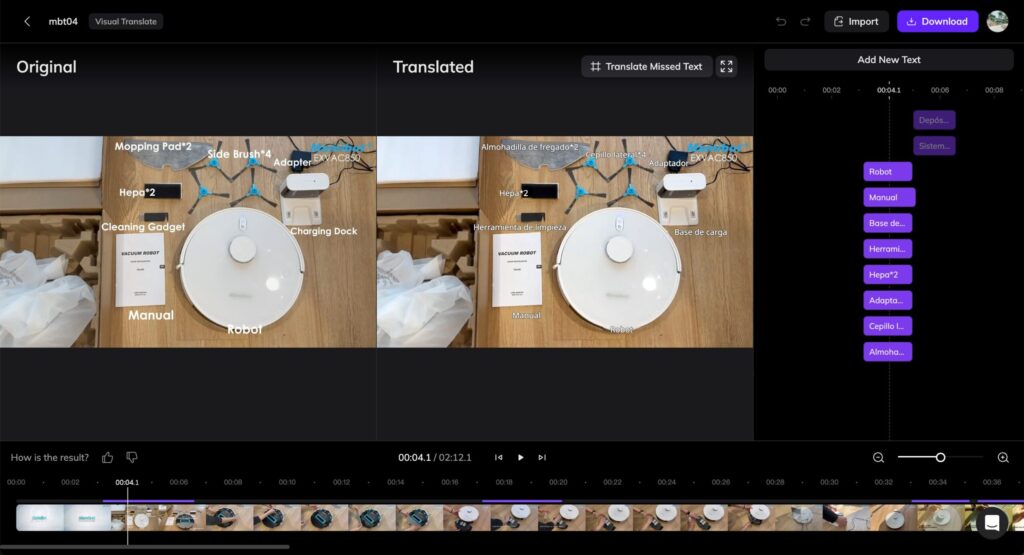Select the Robot text block
Screen dimensions: 1024x555
pyautogui.click(x=888, y=172)
